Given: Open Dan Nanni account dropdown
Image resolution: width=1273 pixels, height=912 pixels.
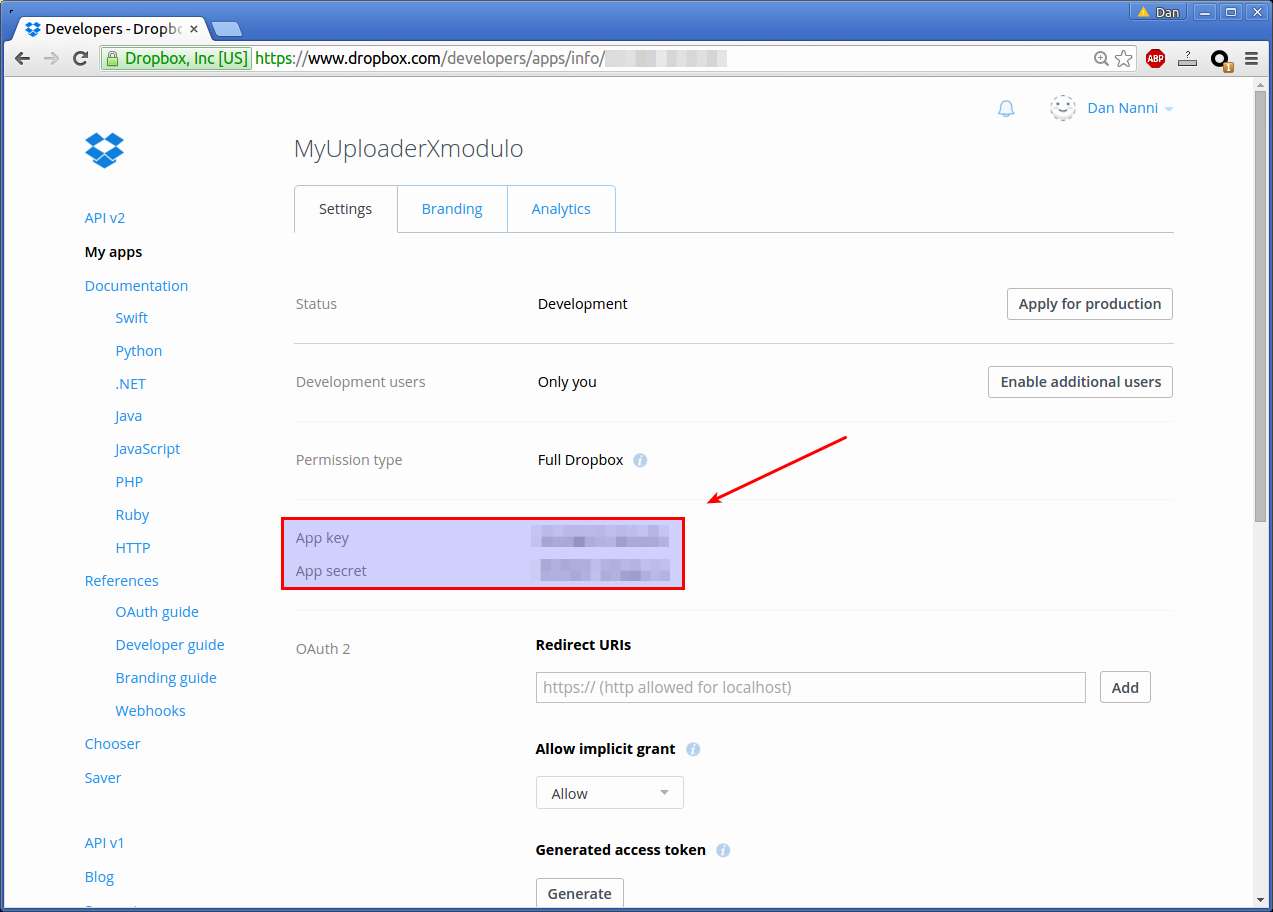Looking at the screenshot, I should tap(1130, 108).
